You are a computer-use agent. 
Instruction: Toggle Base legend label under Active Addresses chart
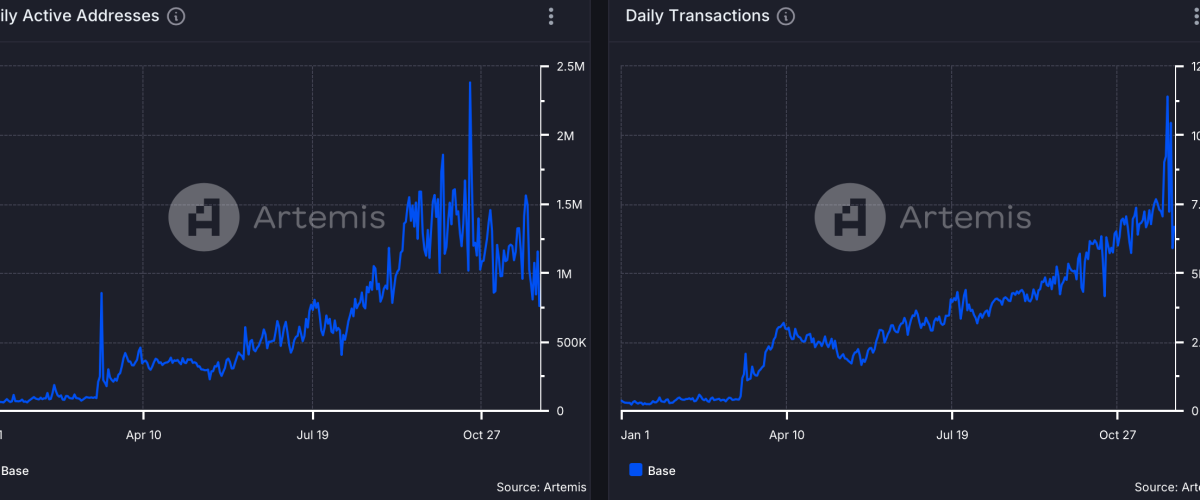[14, 470]
